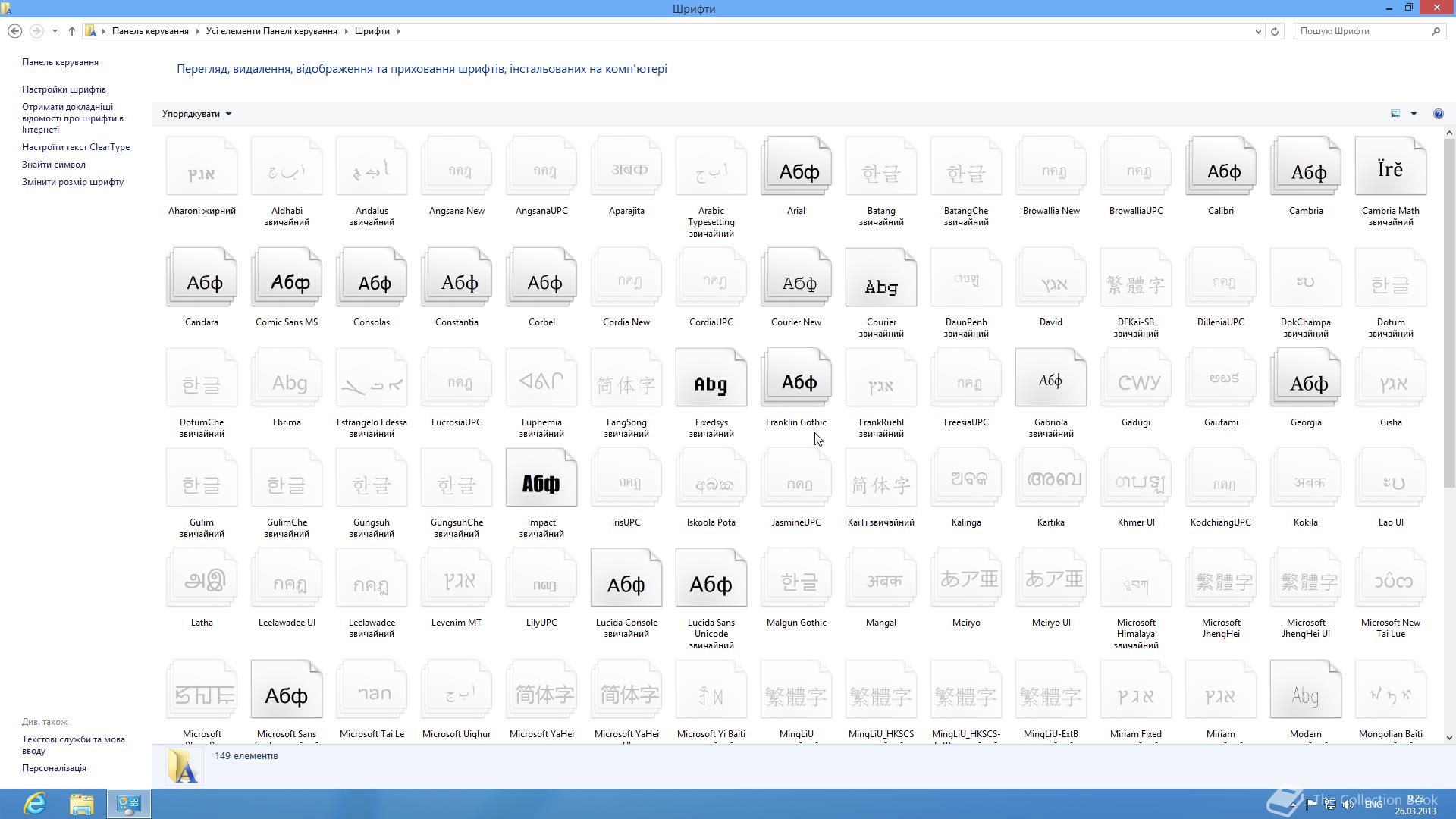Select the Euphemia font icon
Viewport: 1456px width, 819px height.
[x=541, y=378]
